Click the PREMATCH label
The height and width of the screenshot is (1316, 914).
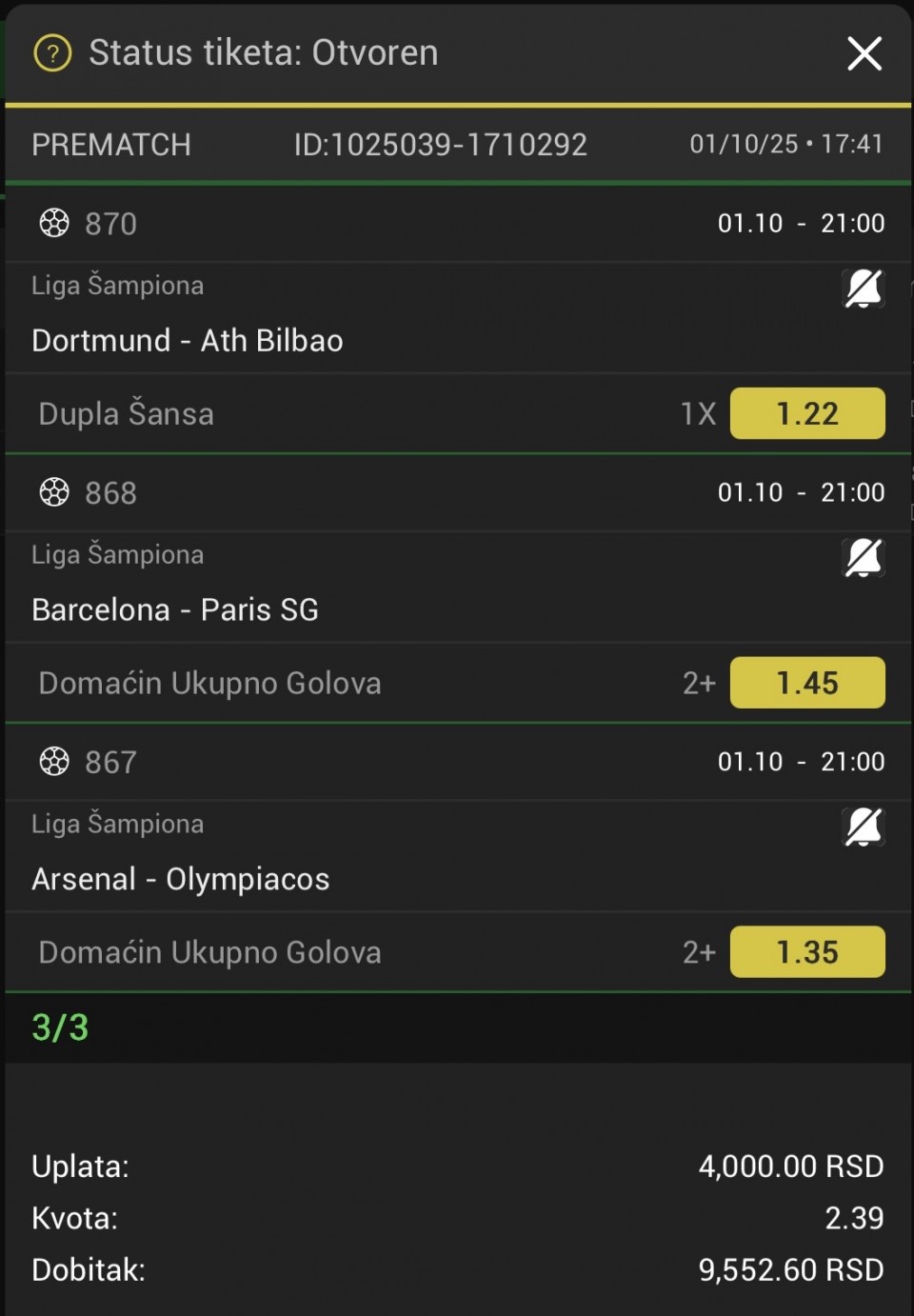tap(111, 145)
